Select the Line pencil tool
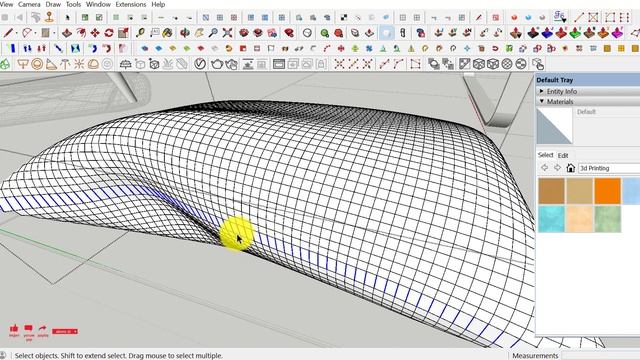This screenshot has height=360, width=640. coord(8,33)
